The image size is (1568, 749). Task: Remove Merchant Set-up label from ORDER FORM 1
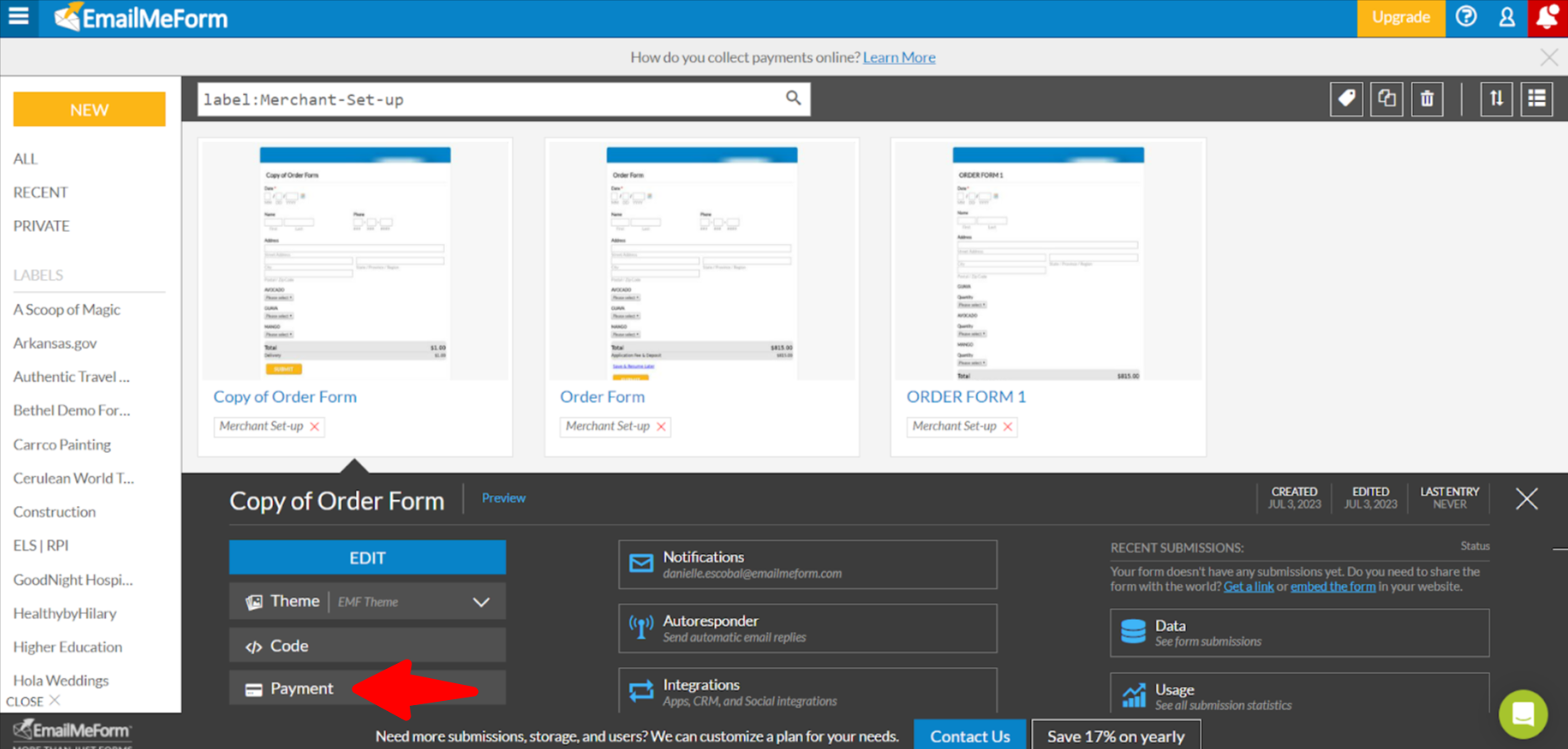coord(1007,427)
